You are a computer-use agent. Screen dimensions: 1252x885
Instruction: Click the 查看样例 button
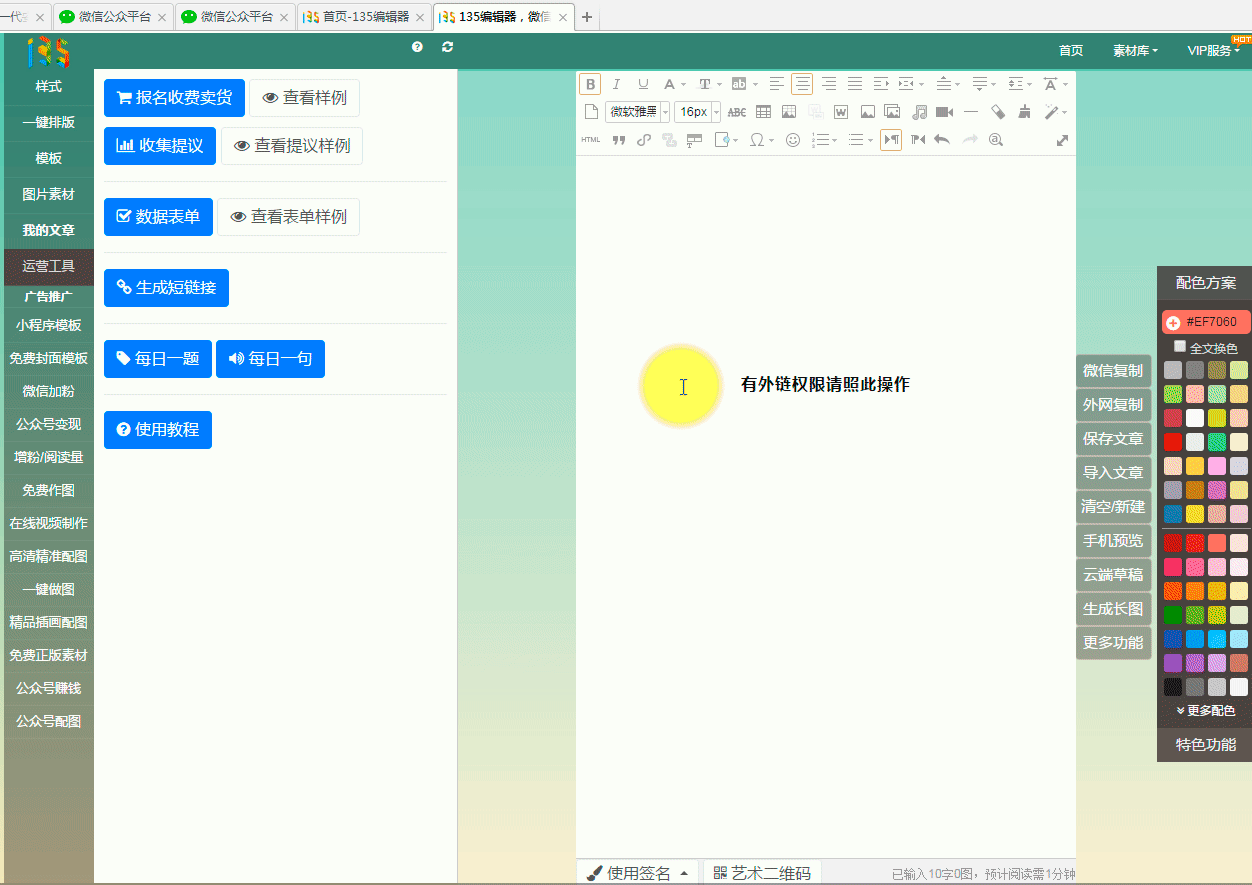[x=304, y=98]
